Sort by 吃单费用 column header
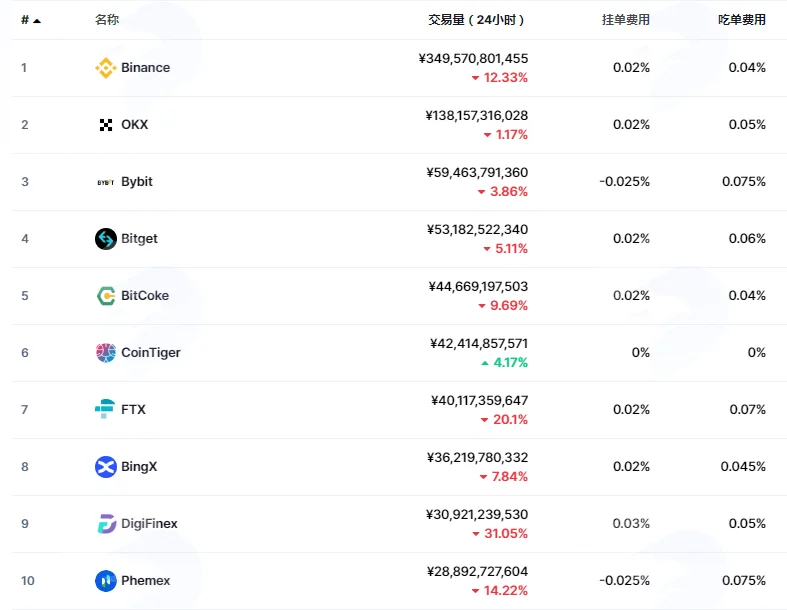The image size is (787, 610). coord(741,20)
